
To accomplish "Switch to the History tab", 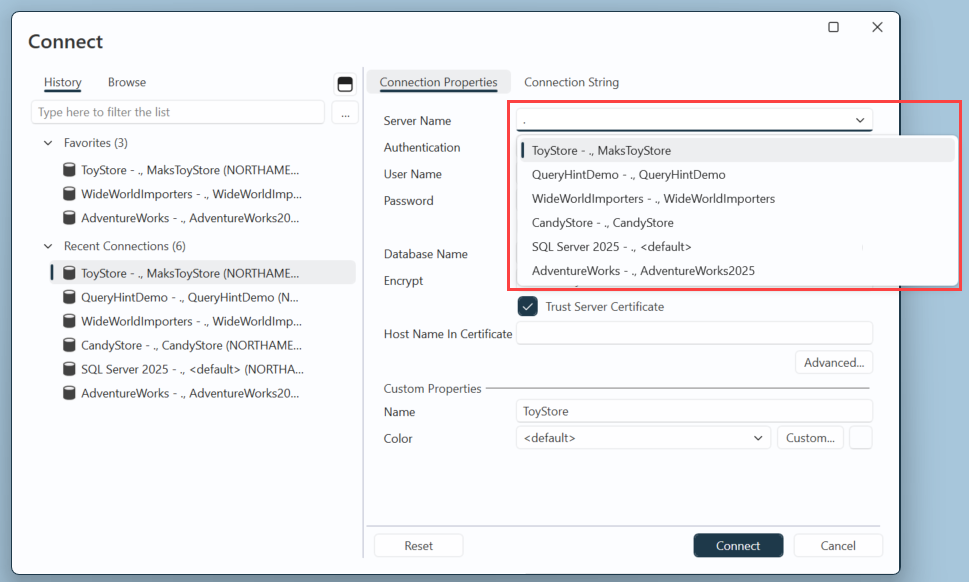I will 62,82.
